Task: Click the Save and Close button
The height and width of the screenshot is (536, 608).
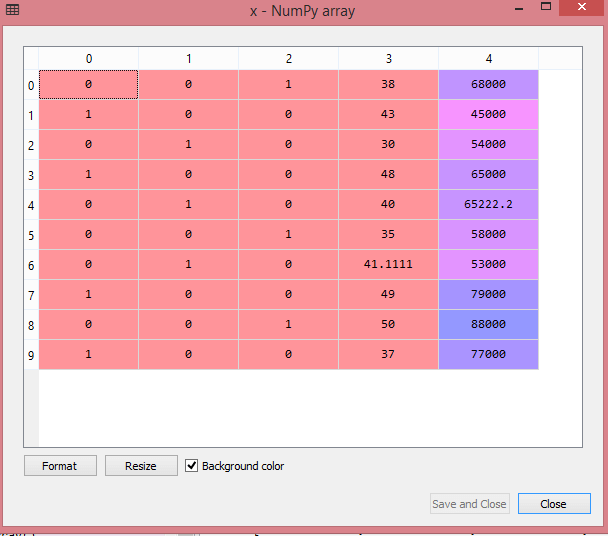Action: pyautogui.click(x=469, y=504)
